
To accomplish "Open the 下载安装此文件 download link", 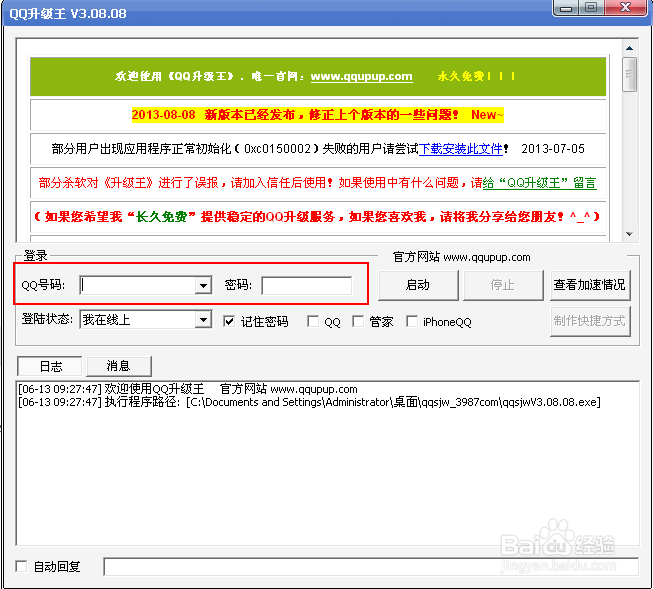I will pyautogui.click(x=461, y=149).
